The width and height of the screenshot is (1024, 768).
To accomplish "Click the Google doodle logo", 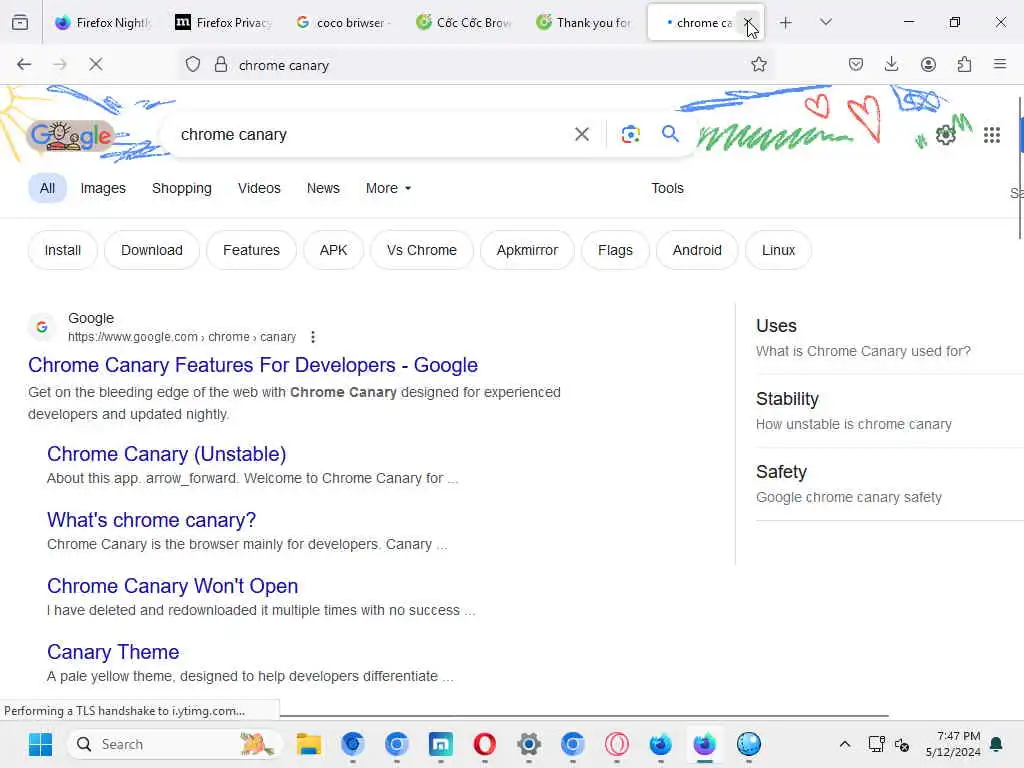I will click(x=71, y=136).
